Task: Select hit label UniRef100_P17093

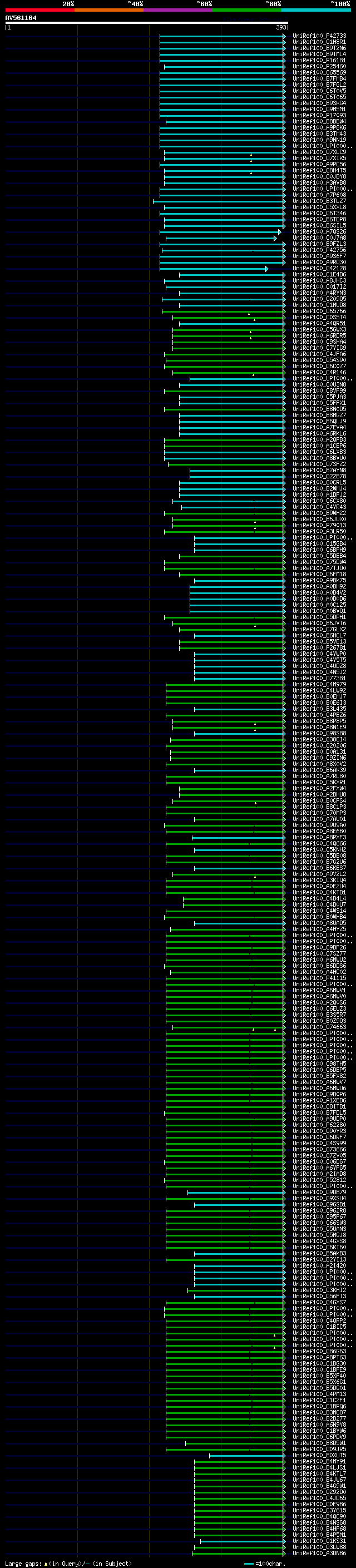Action: [x=319, y=115]
